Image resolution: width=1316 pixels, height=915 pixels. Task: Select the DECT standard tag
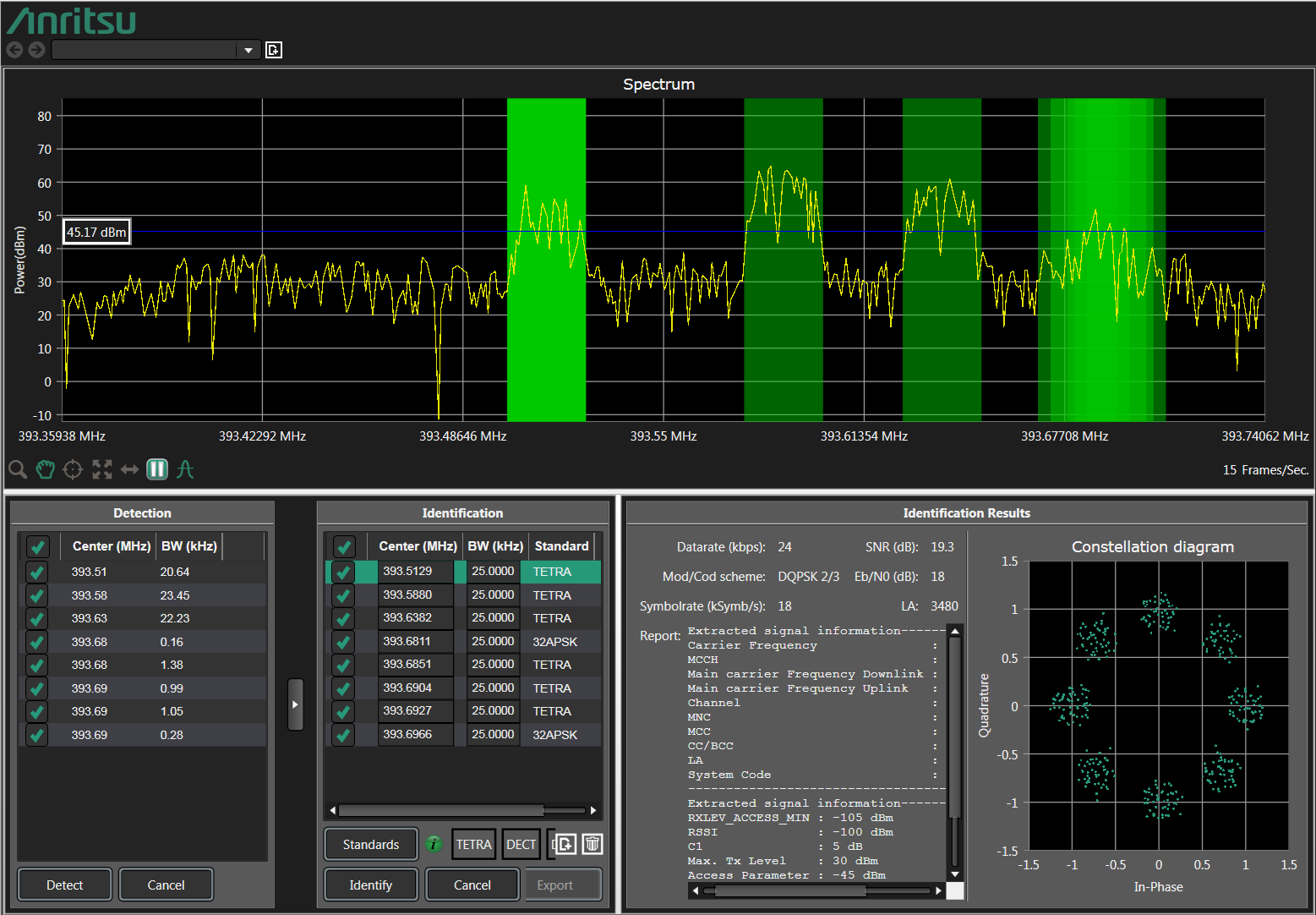point(521,844)
